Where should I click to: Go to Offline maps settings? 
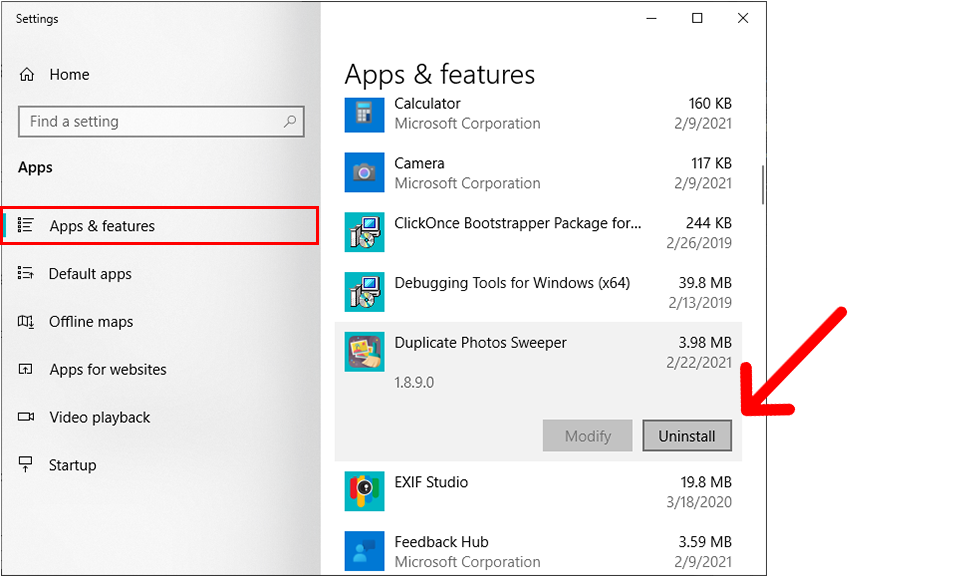[x=91, y=322]
